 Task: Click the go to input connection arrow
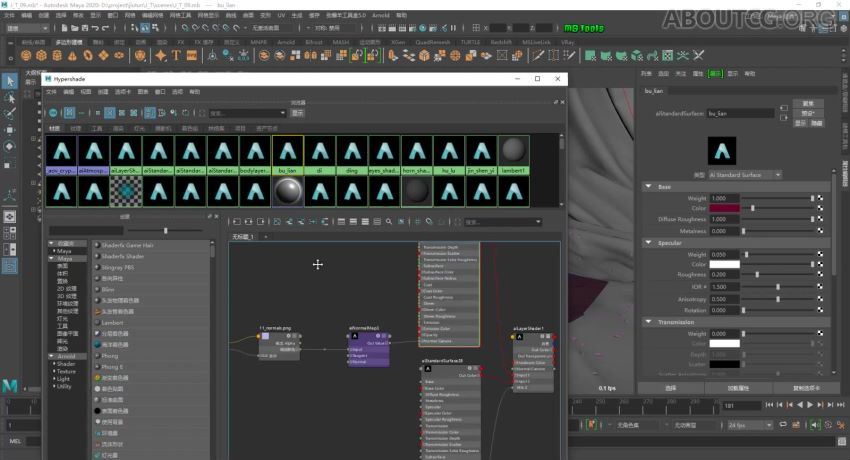click(x=784, y=108)
